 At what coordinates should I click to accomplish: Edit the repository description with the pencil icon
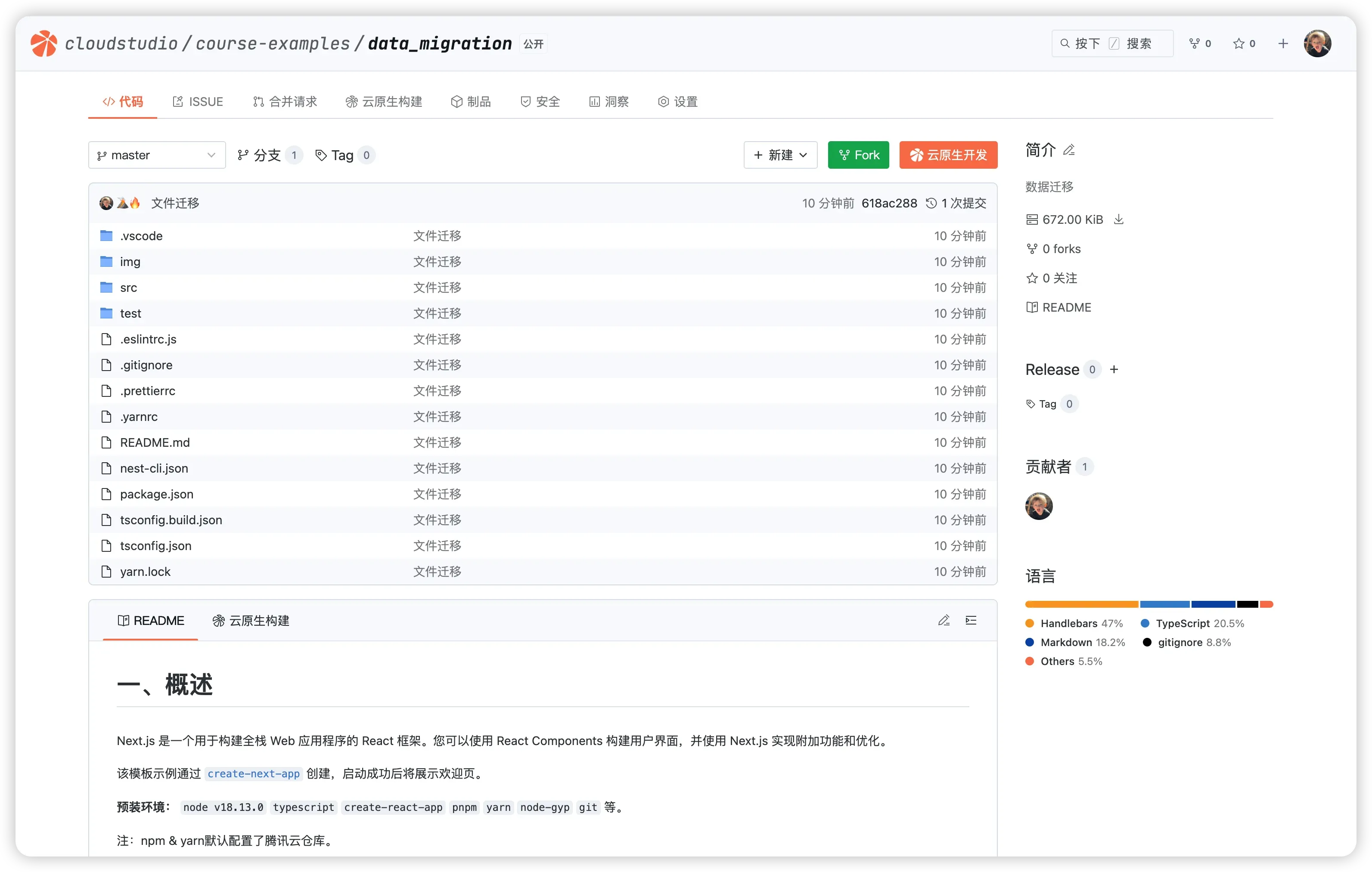[x=1069, y=150]
